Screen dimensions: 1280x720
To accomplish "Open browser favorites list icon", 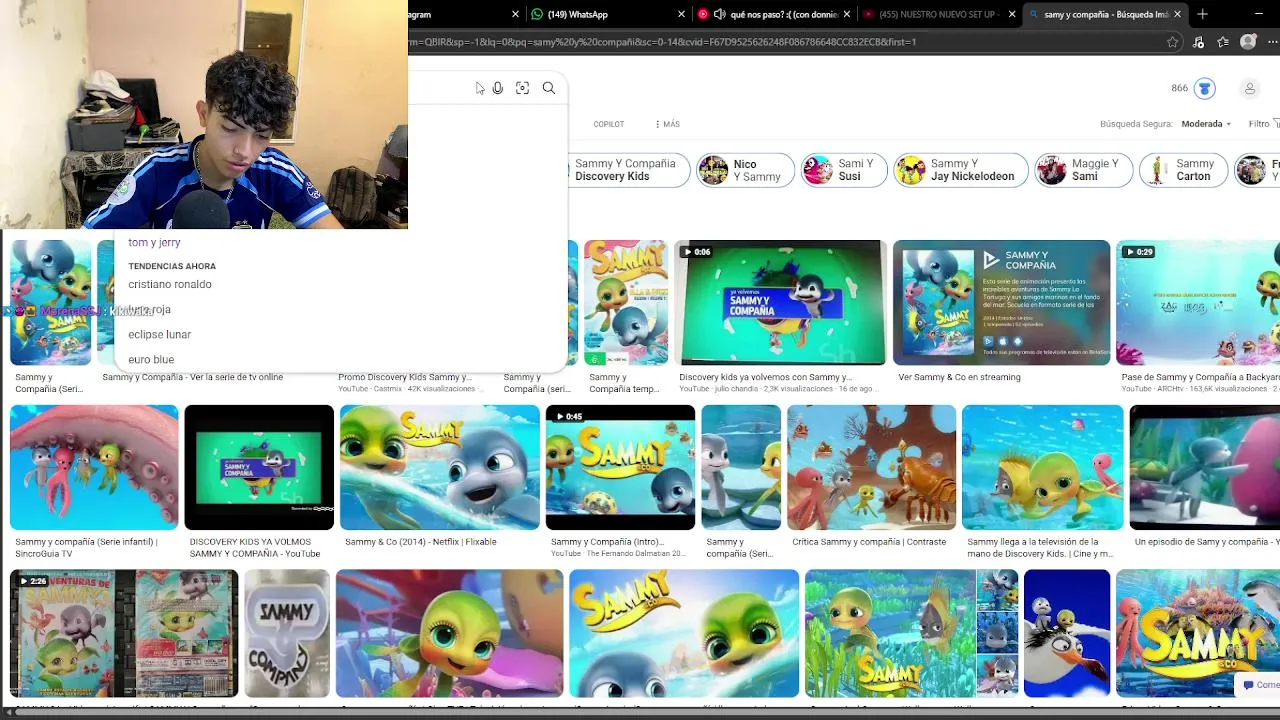I will pyautogui.click(x=1222, y=42).
